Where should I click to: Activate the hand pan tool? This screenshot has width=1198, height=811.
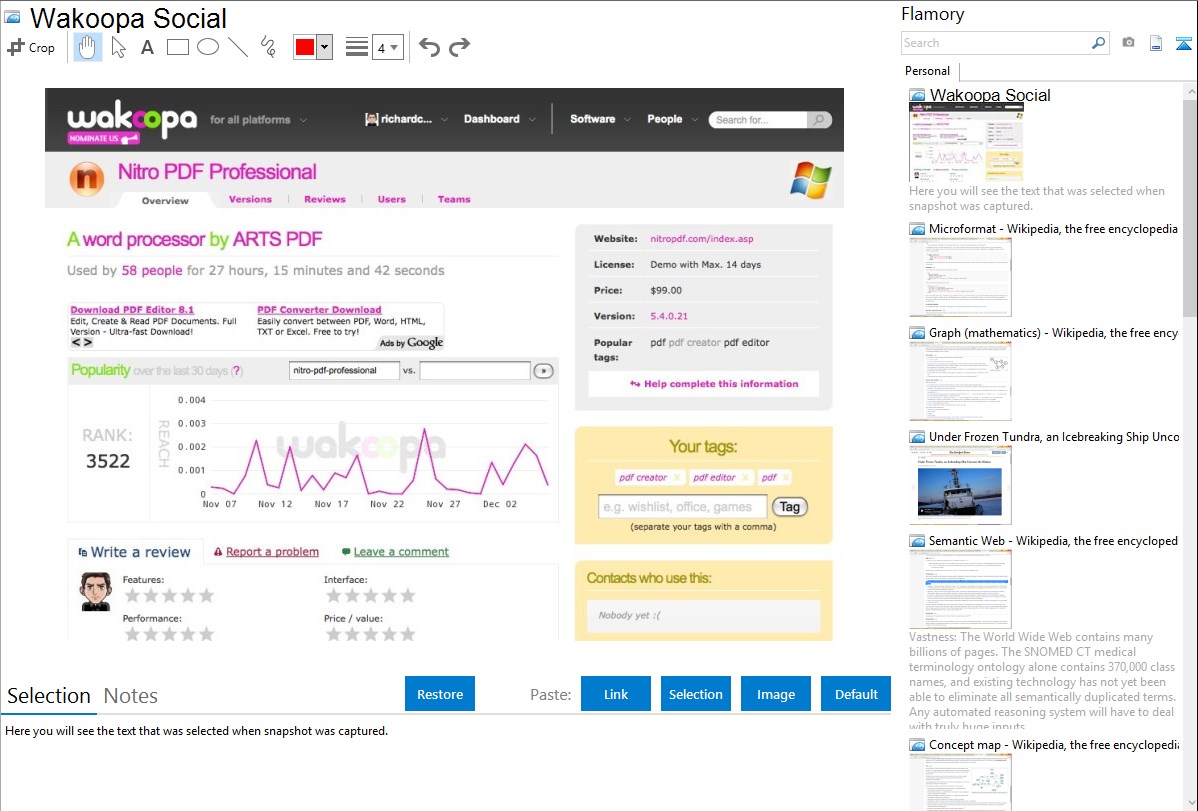(88, 47)
